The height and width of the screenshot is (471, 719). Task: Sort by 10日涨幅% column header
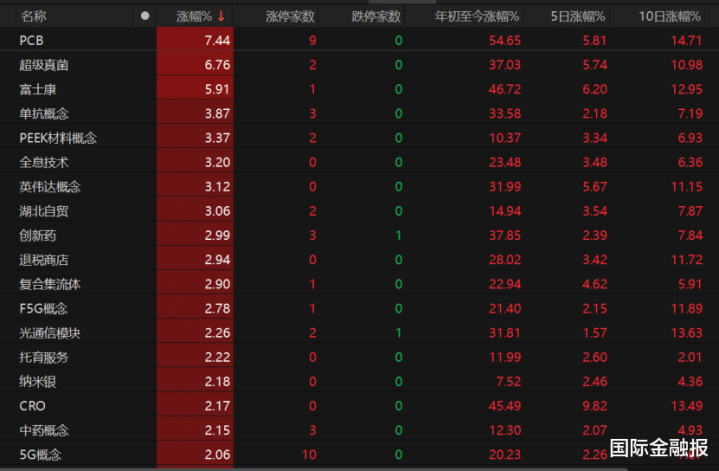coord(669,17)
